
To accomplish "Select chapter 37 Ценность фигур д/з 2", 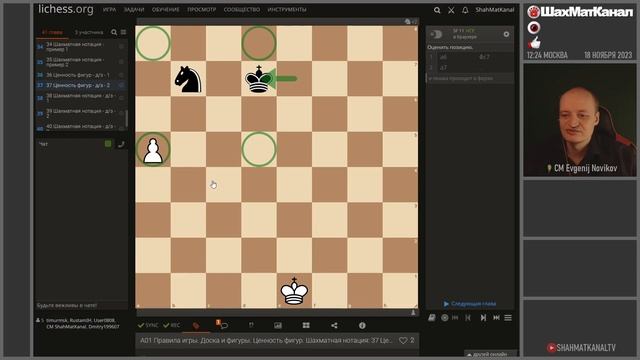I will pos(81,85).
